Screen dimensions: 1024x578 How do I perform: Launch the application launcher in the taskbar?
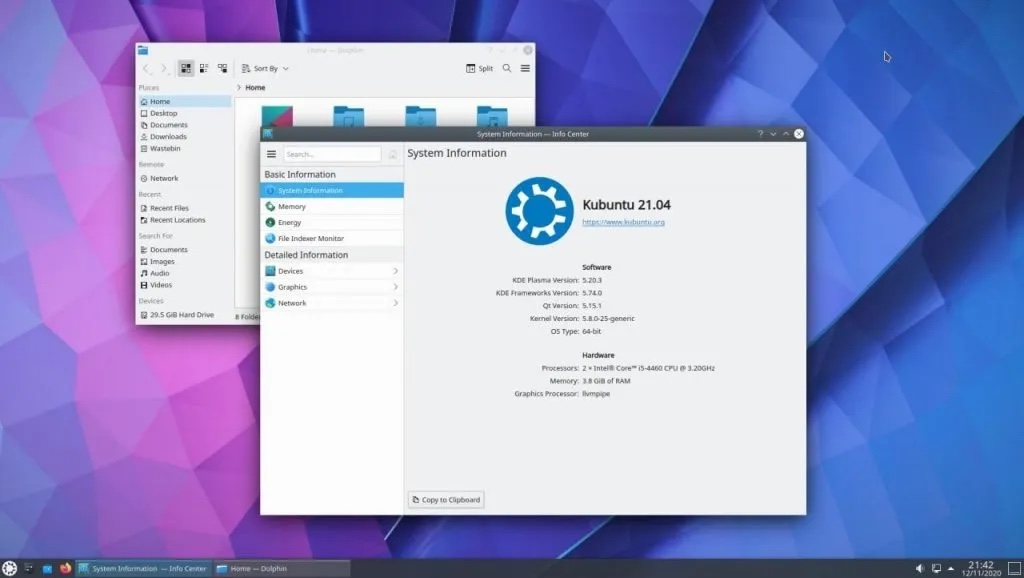point(10,567)
